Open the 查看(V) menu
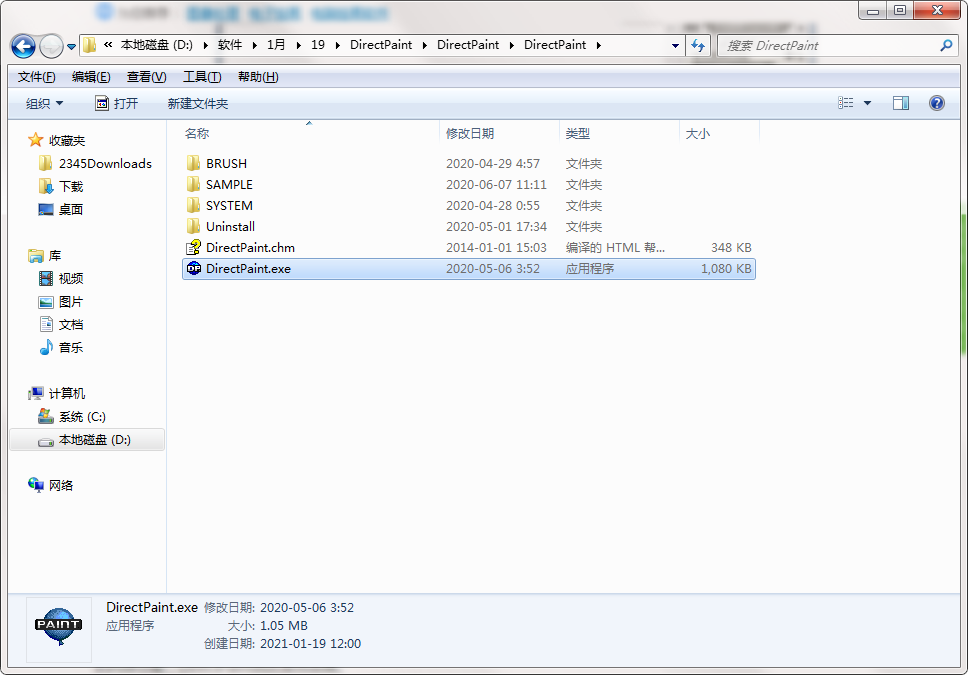Viewport: 968px width, 675px height. click(146, 77)
